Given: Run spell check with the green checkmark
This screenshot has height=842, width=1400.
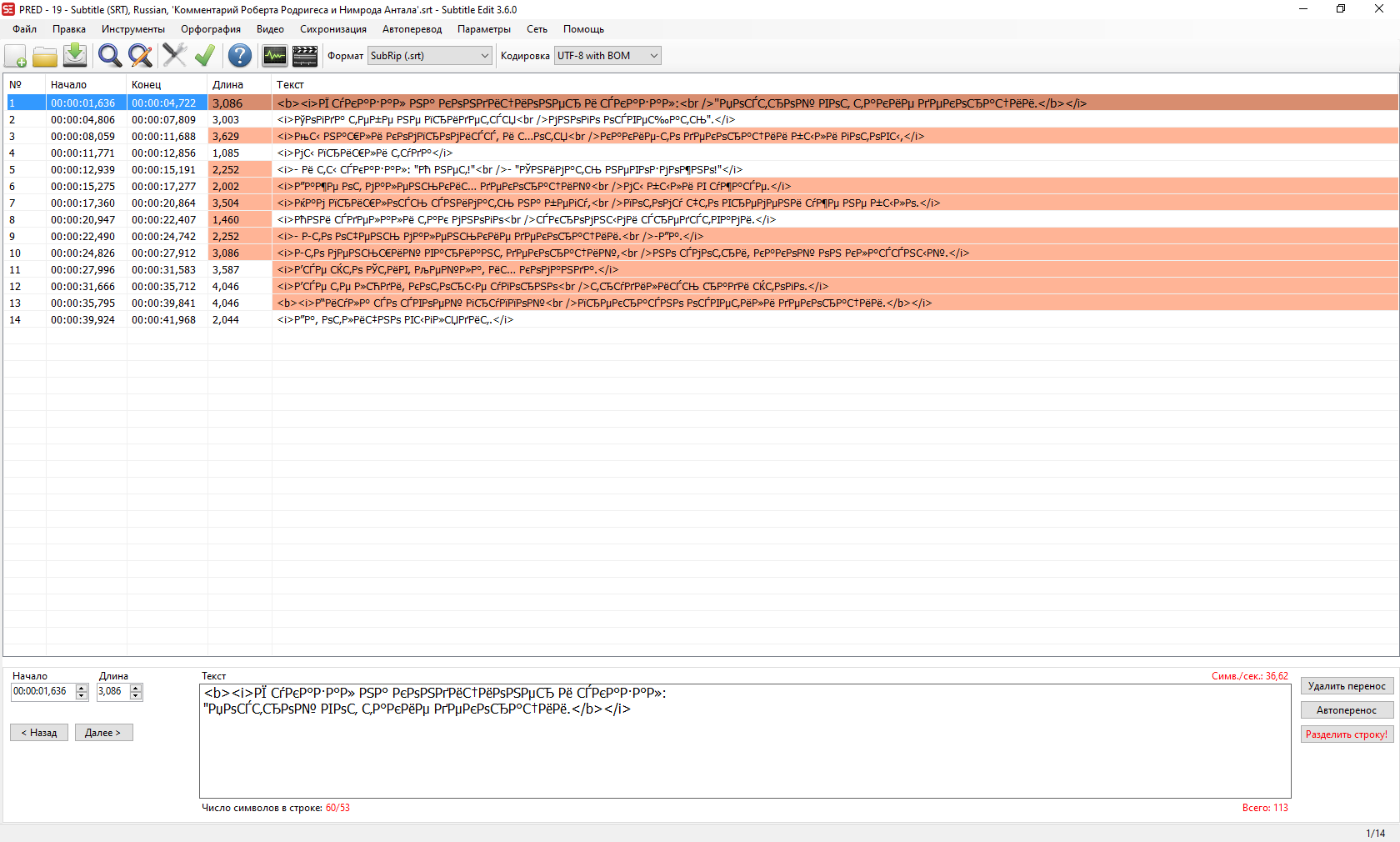Looking at the screenshot, I should click(x=205, y=56).
